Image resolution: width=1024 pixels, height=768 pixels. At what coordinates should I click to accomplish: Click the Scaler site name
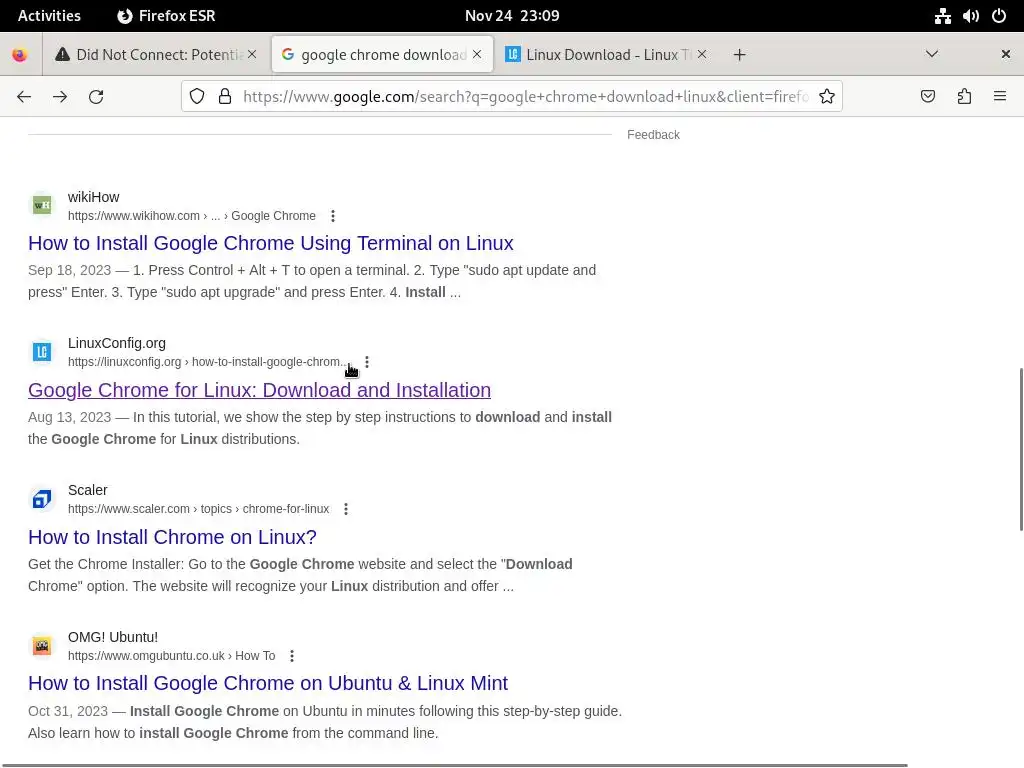tap(88, 490)
